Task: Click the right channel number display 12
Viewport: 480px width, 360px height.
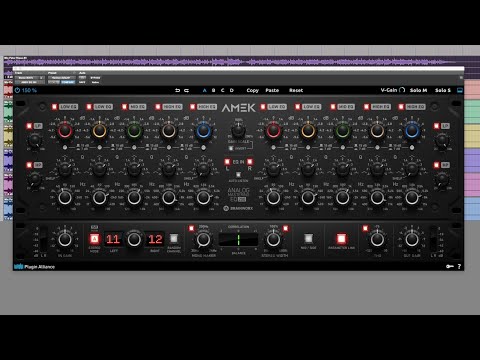Action: coord(155,239)
